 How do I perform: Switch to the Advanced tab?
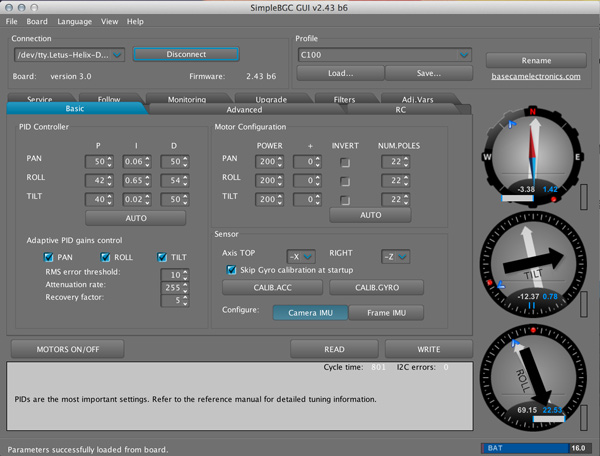tap(244, 110)
